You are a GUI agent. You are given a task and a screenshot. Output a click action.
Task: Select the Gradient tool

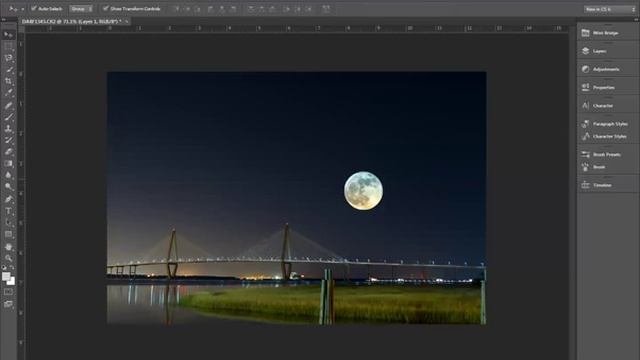tap(8, 163)
